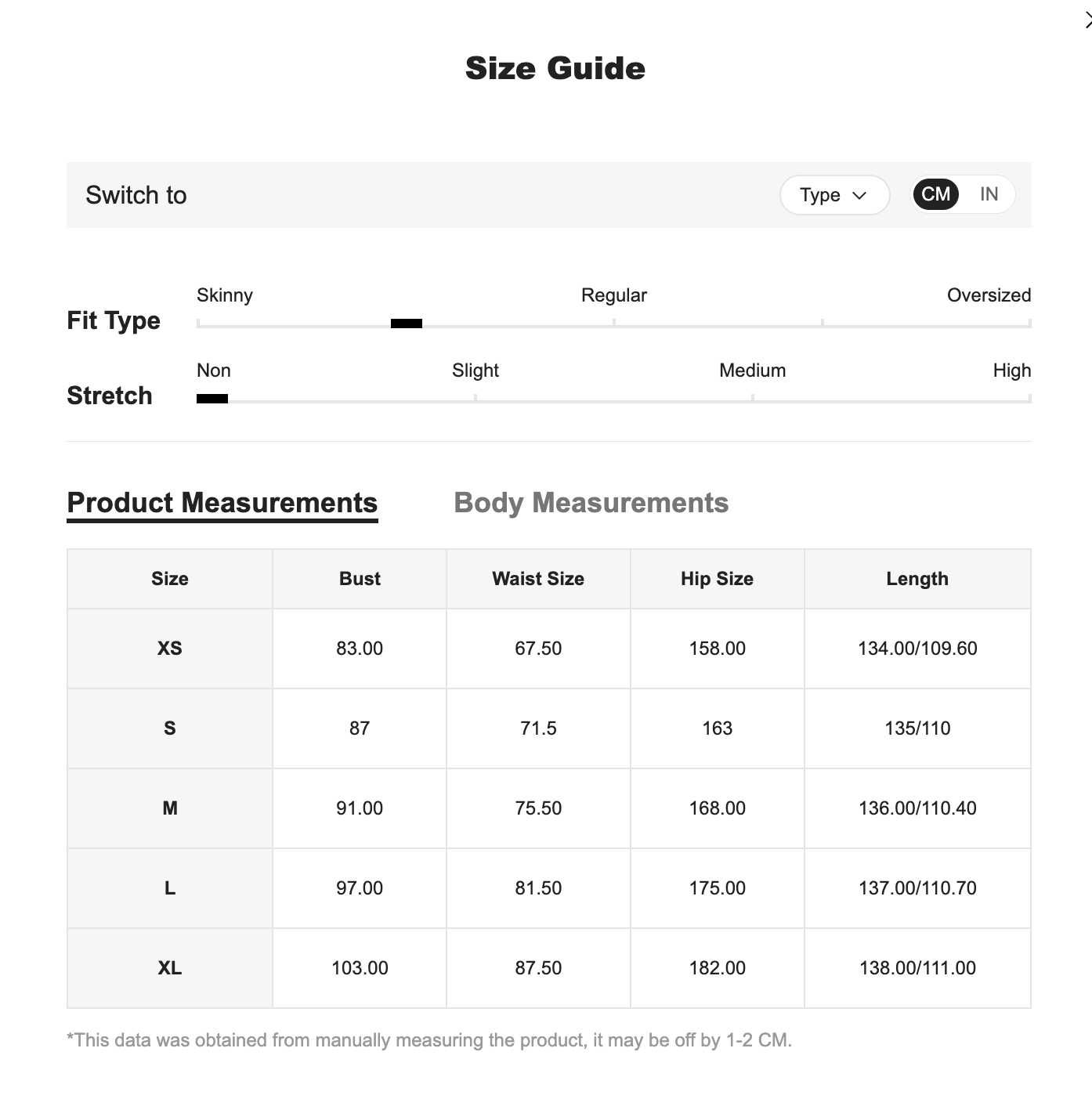Select the XS size row

[548, 649]
